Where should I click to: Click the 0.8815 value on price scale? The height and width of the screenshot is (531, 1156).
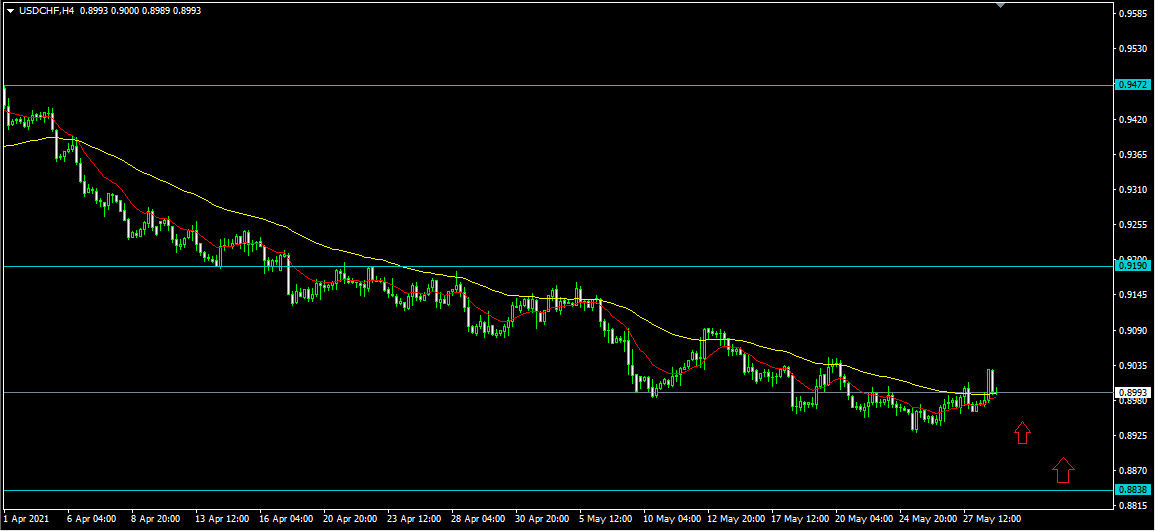[x=1133, y=506]
